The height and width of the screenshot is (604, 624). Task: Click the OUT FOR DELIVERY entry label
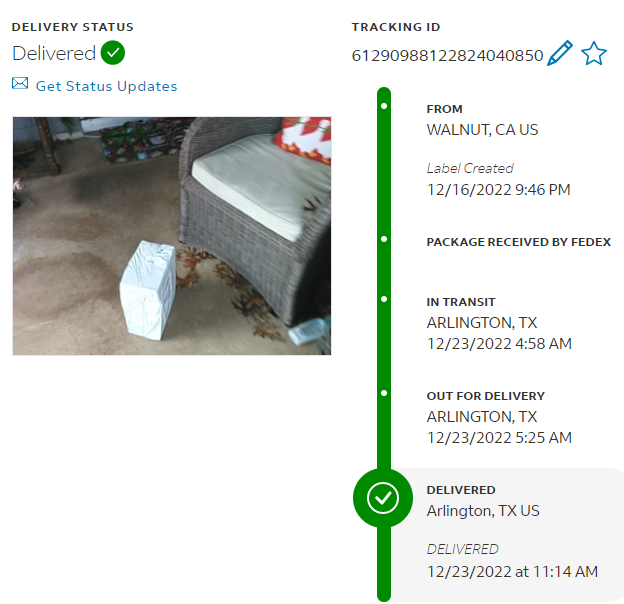point(486,396)
